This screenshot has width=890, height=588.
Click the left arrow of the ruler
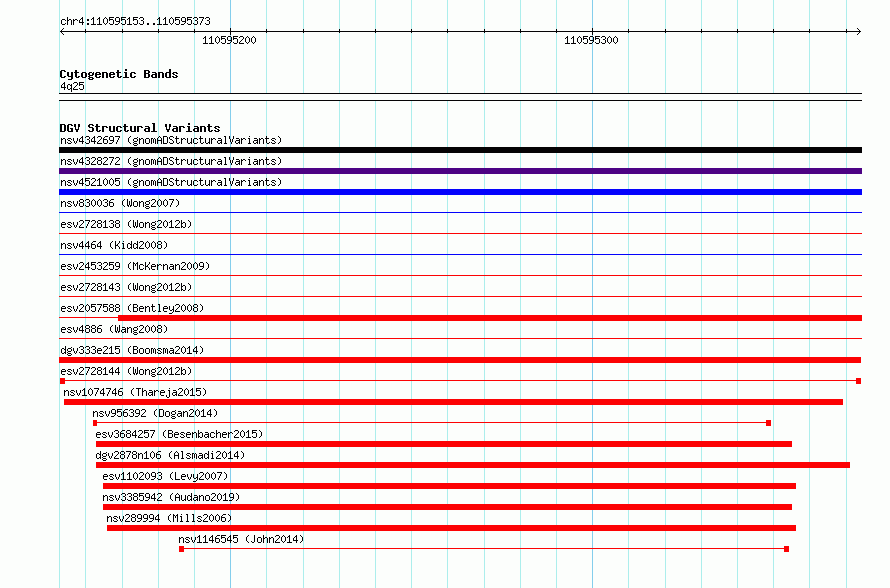62,31
